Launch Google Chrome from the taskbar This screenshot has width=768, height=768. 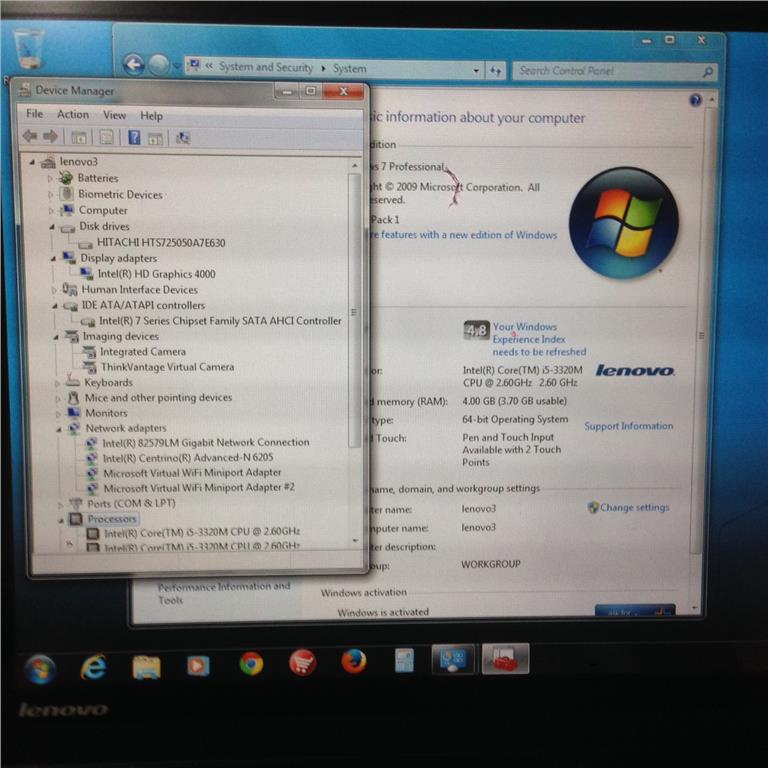(251, 665)
